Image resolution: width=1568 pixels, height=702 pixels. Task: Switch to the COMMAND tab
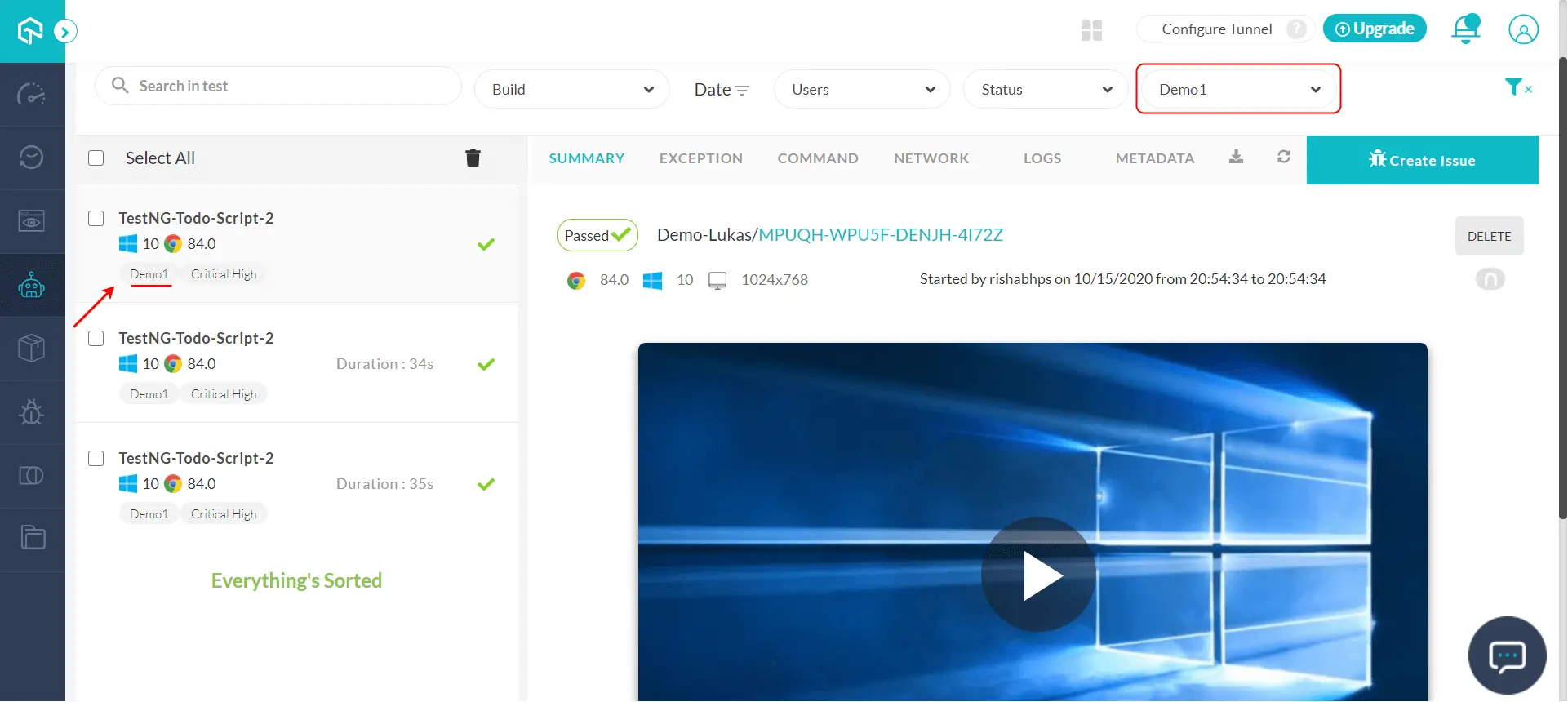tap(818, 158)
